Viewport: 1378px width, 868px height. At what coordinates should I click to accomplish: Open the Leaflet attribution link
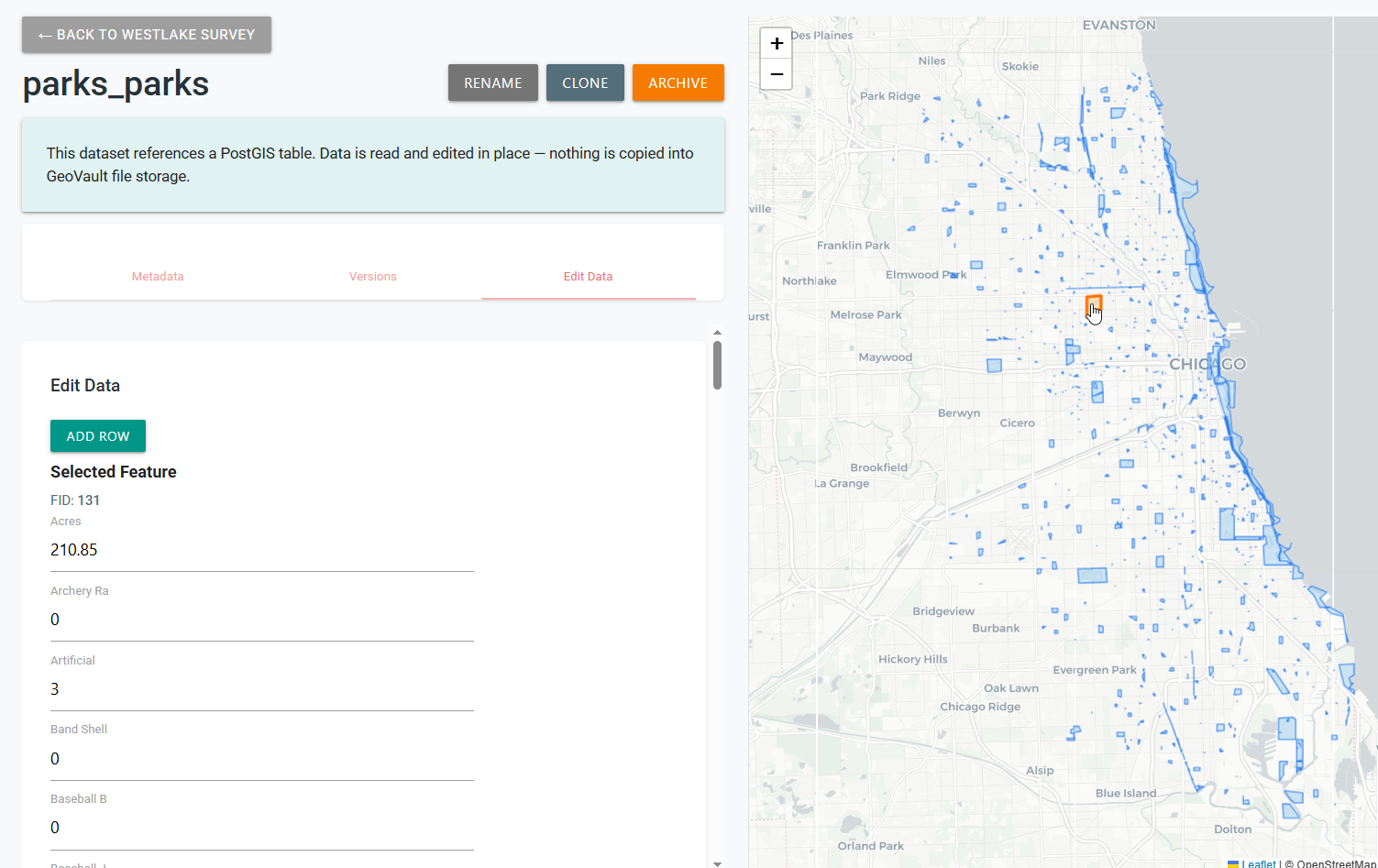pyautogui.click(x=1258, y=863)
